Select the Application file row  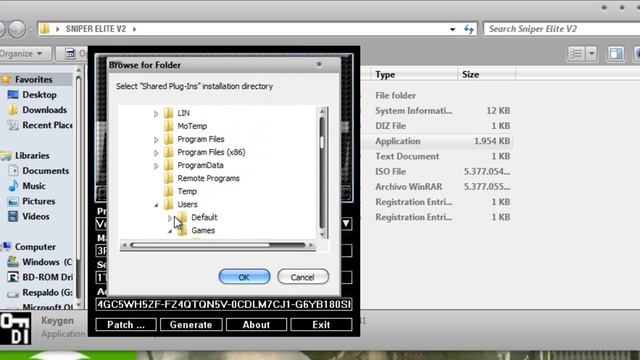coord(437,141)
